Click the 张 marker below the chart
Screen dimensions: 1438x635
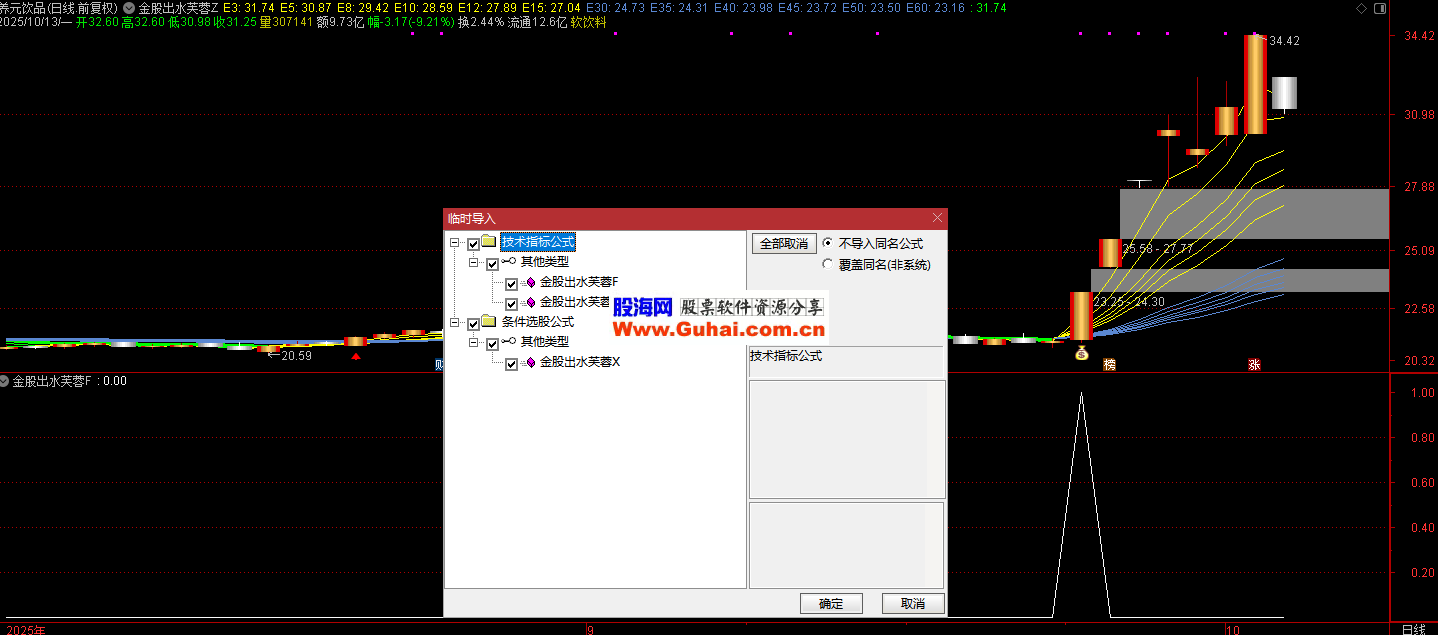(1254, 365)
